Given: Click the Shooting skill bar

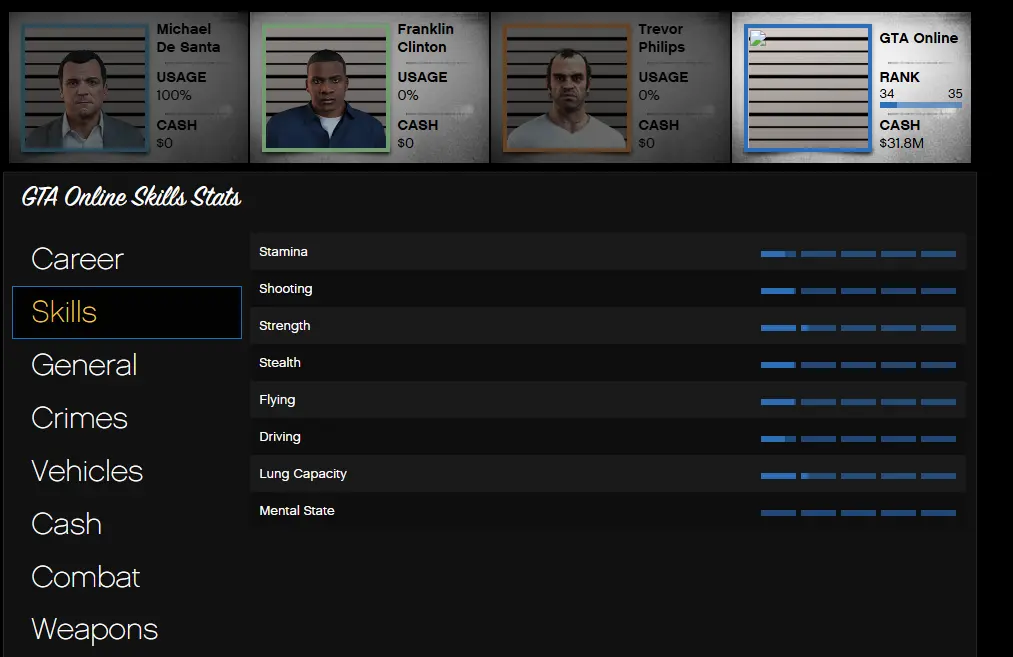Looking at the screenshot, I should pos(858,291).
